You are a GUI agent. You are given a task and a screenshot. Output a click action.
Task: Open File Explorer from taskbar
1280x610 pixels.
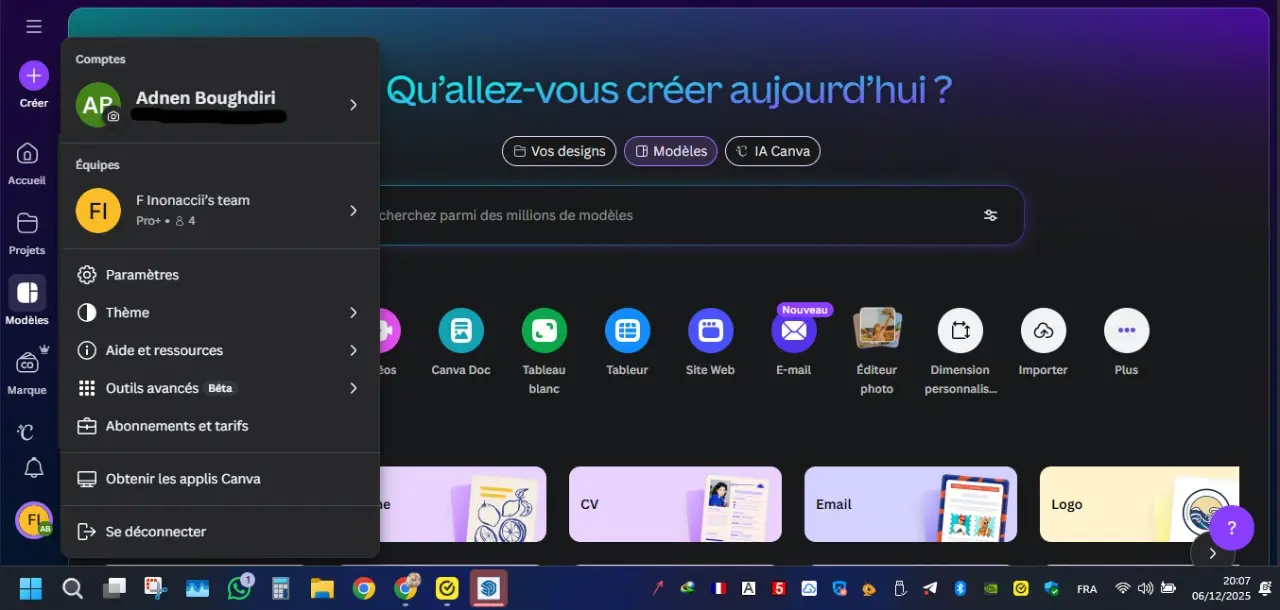pos(322,588)
